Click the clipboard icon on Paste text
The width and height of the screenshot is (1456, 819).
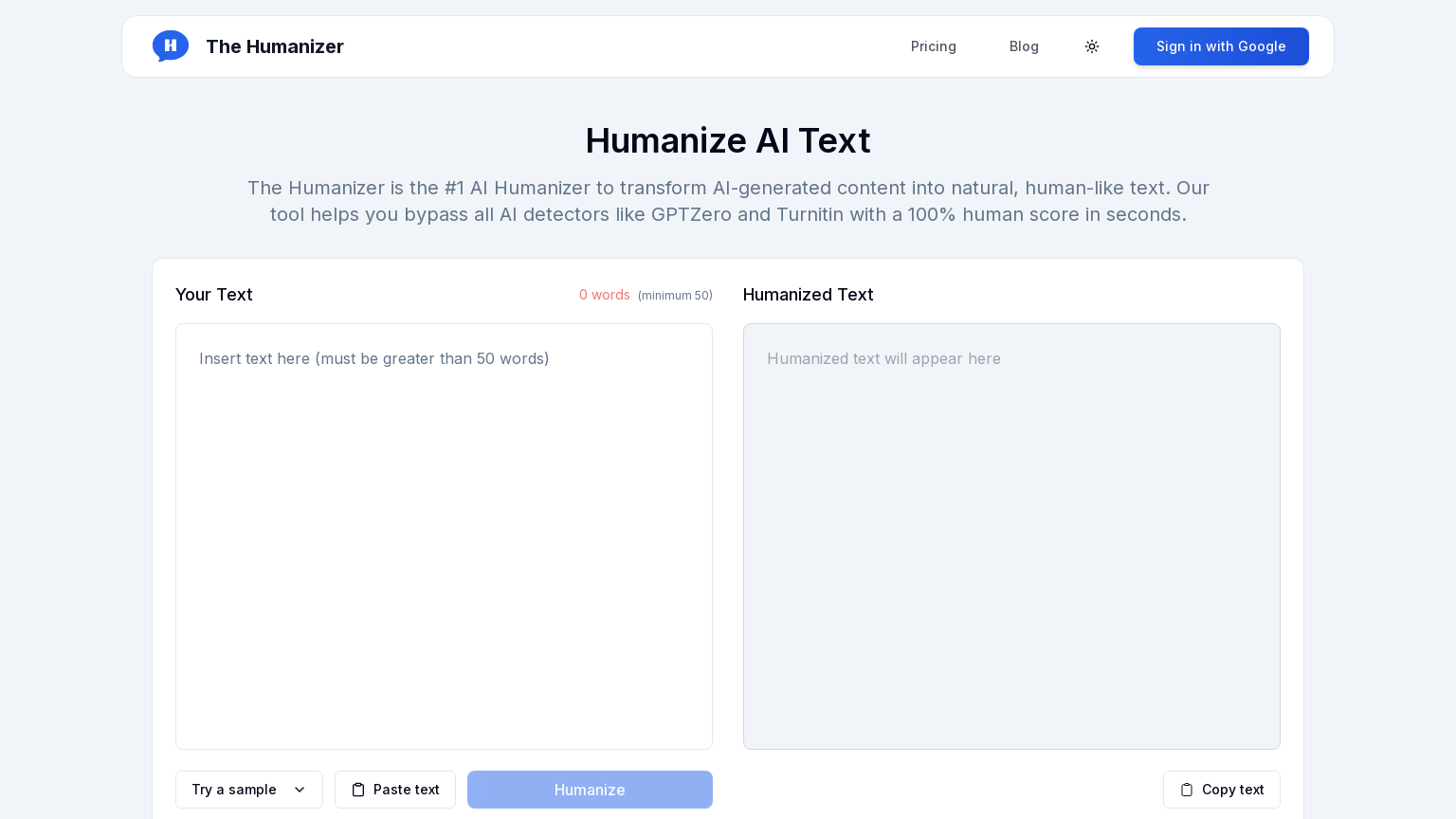[x=359, y=790]
